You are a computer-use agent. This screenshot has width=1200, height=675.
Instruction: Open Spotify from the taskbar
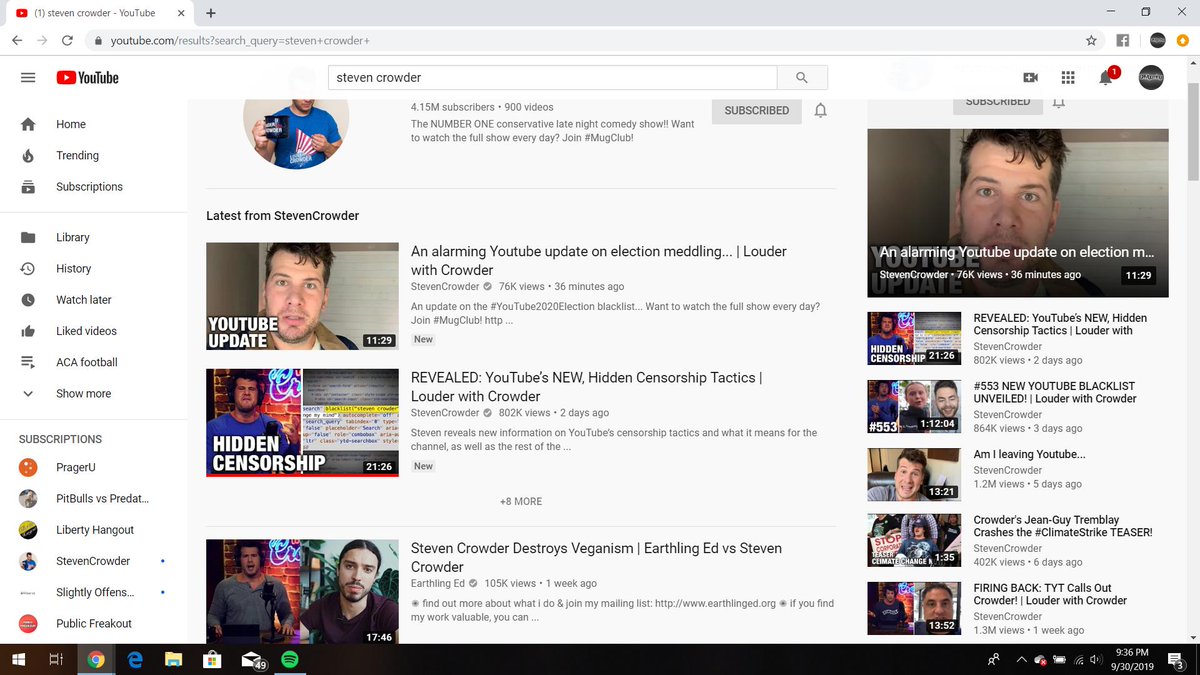[289, 659]
